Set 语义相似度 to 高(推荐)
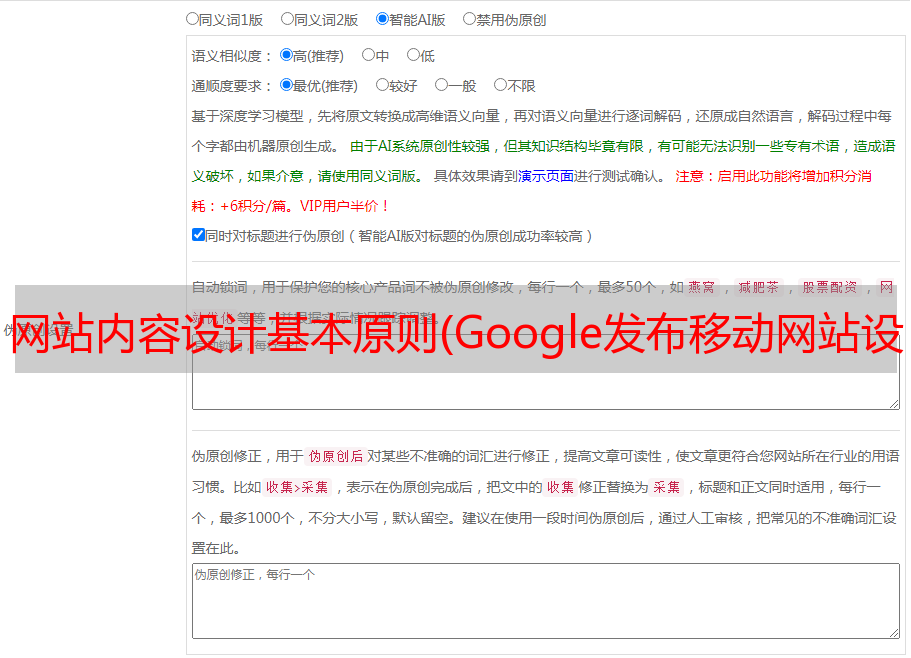Image resolution: width=911 pixels, height=658 pixels. [x=287, y=56]
